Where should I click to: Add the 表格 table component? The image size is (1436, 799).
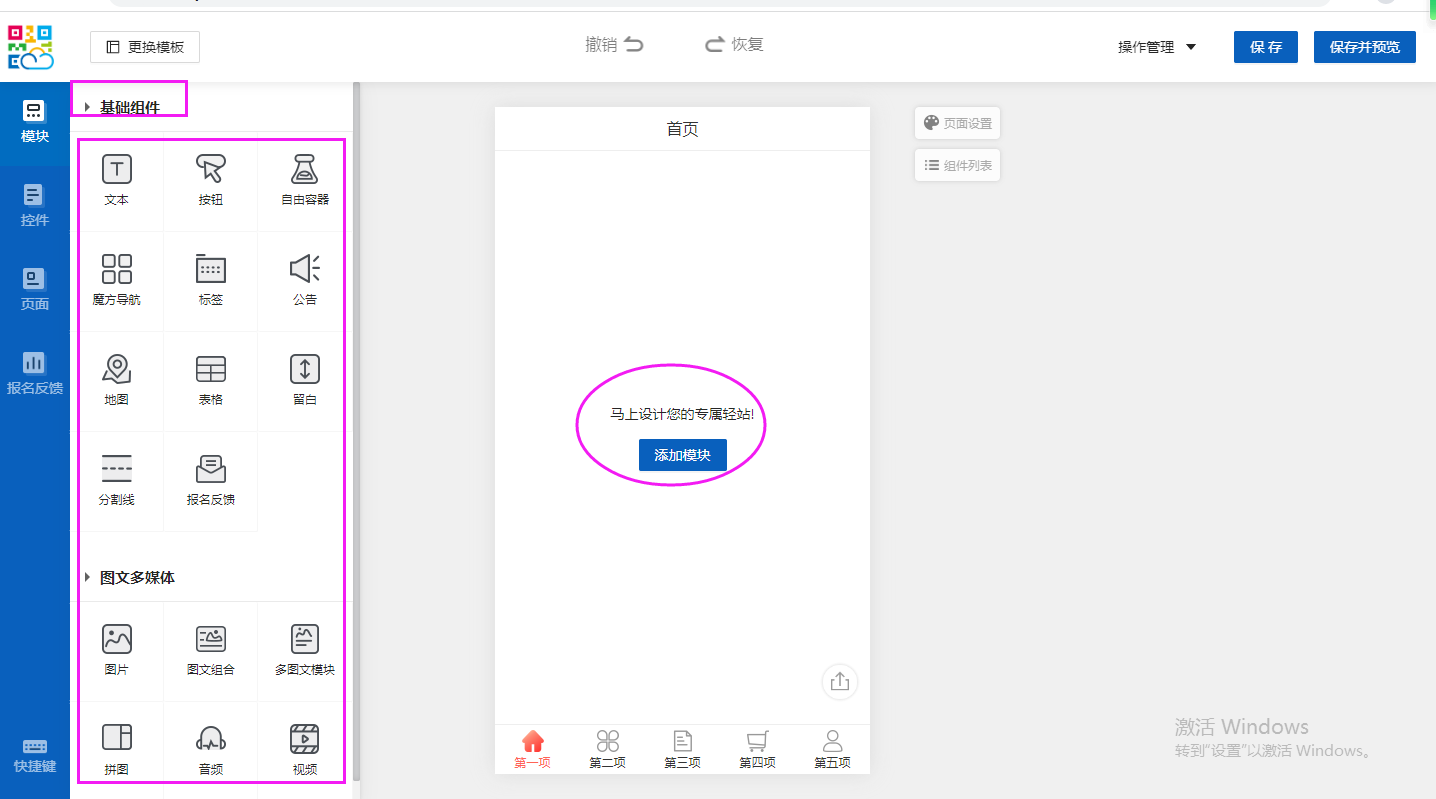pos(210,370)
